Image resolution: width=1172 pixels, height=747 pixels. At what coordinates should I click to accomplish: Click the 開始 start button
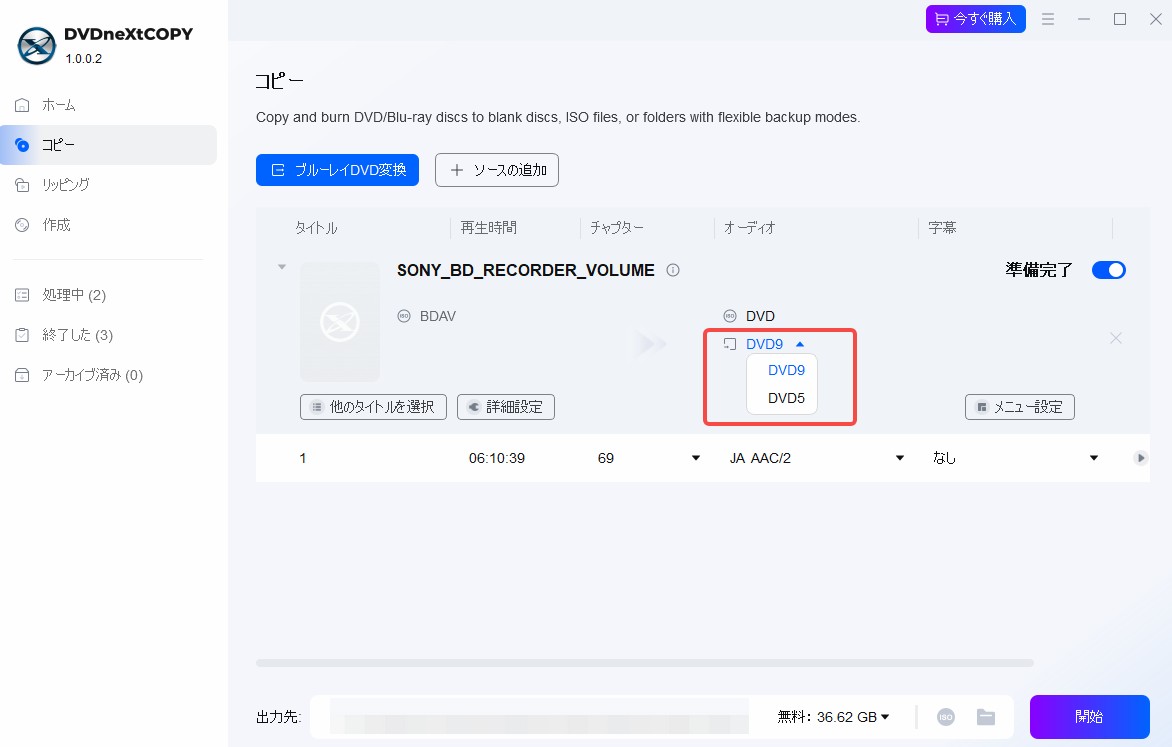(1089, 717)
